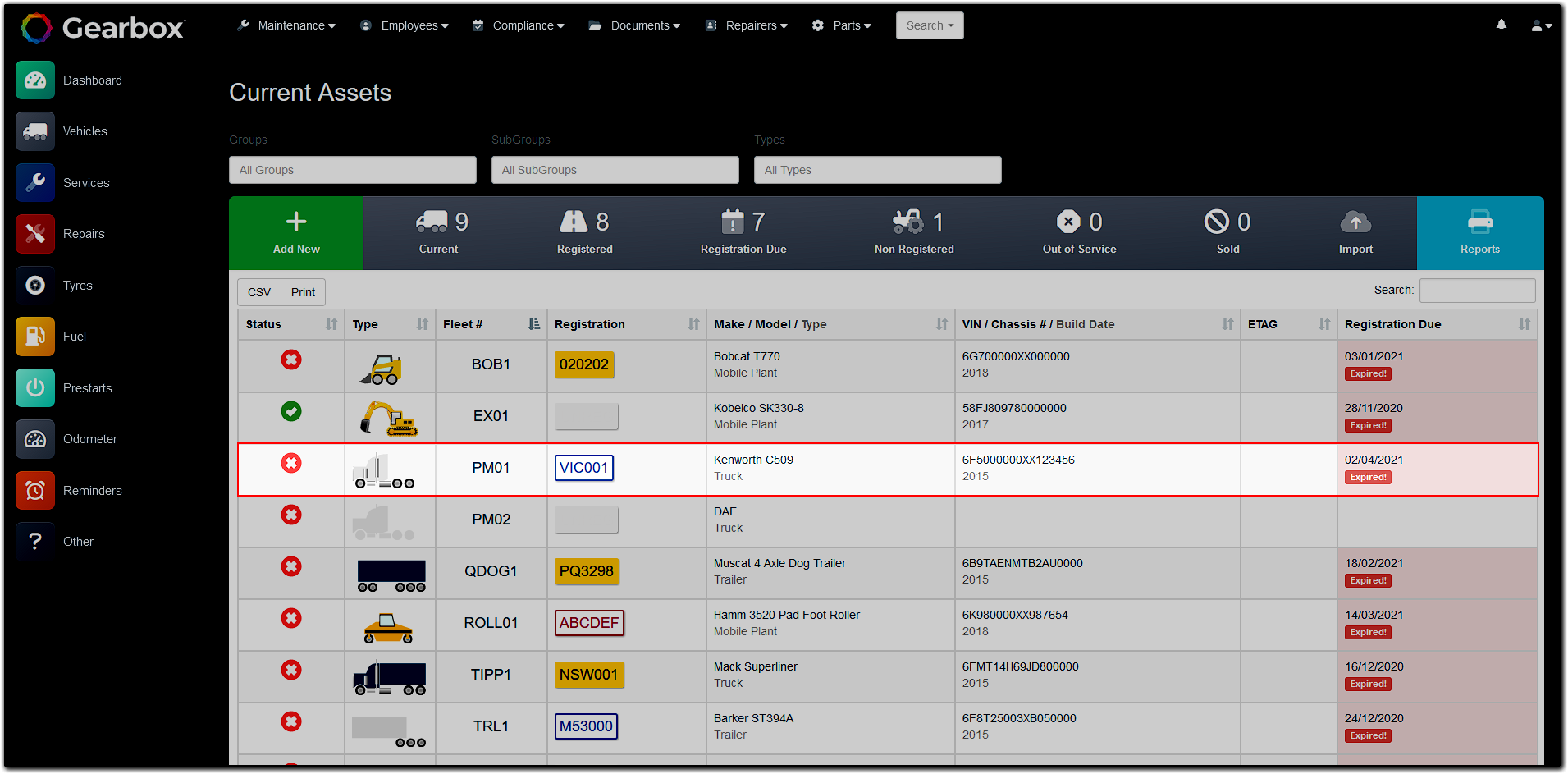This screenshot has height=774, width=1568.
Task: Click the Gearbox logo
Action: point(103,28)
